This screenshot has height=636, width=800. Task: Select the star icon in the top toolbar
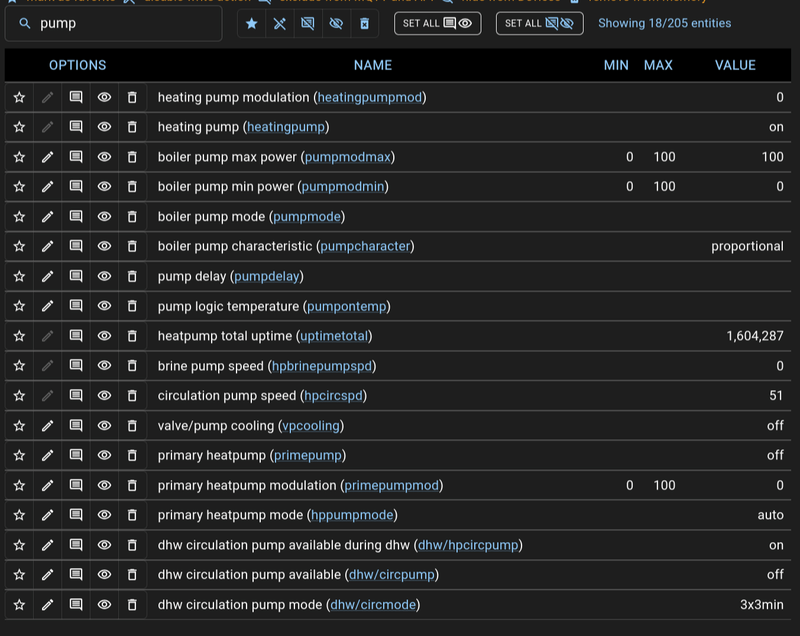(x=251, y=23)
